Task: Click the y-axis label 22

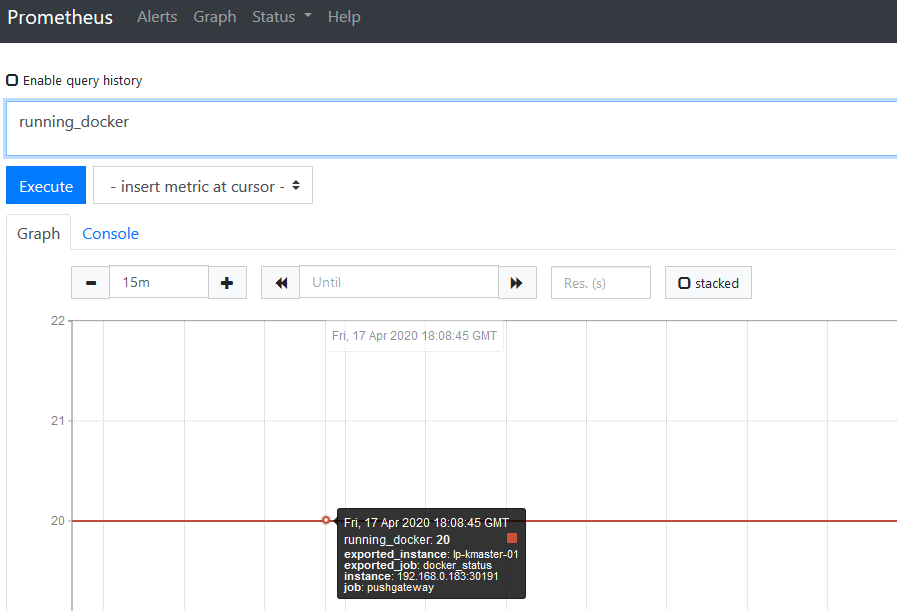Action: pyautogui.click(x=58, y=321)
